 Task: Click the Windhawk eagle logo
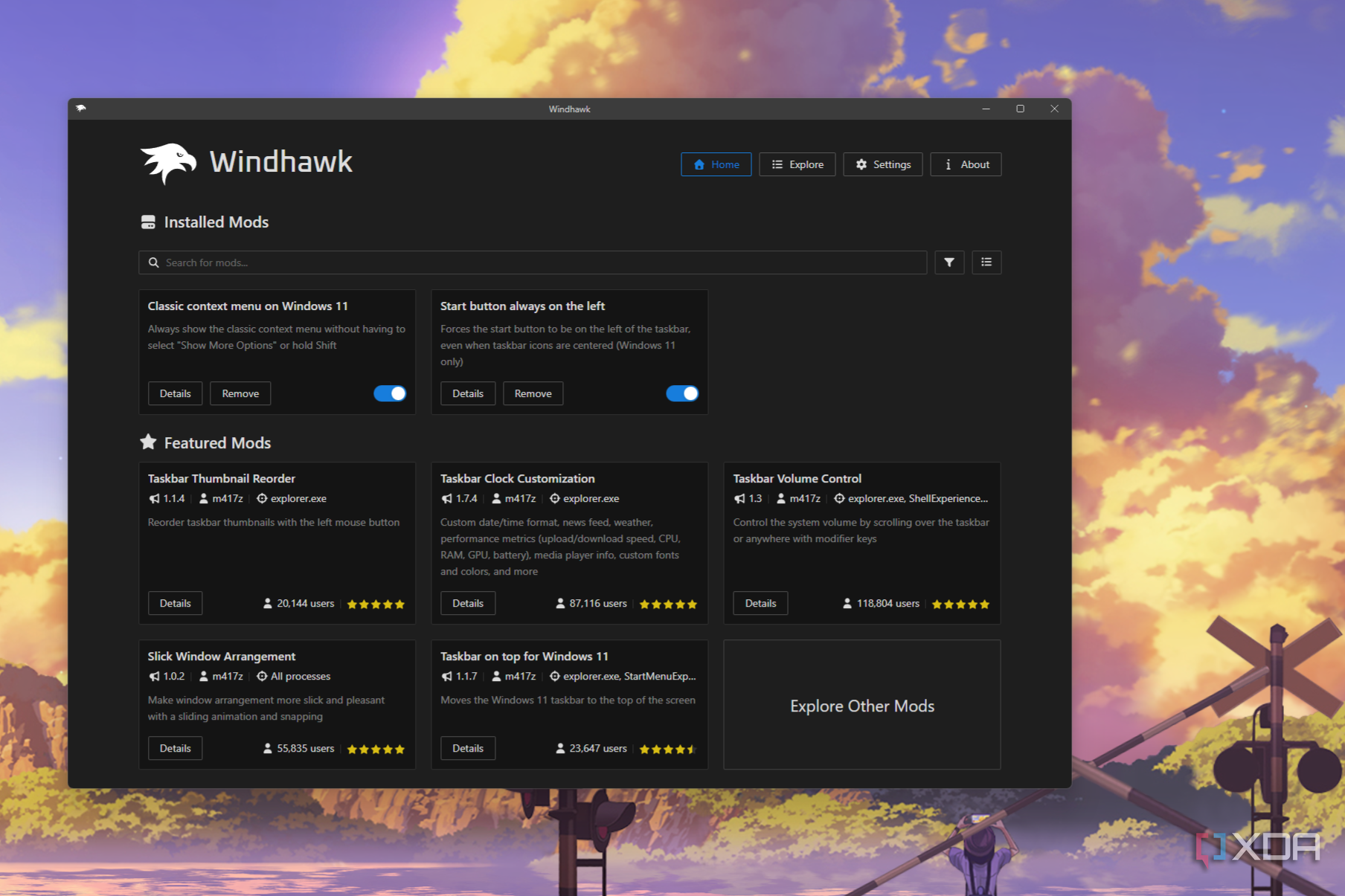tap(169, 163)
